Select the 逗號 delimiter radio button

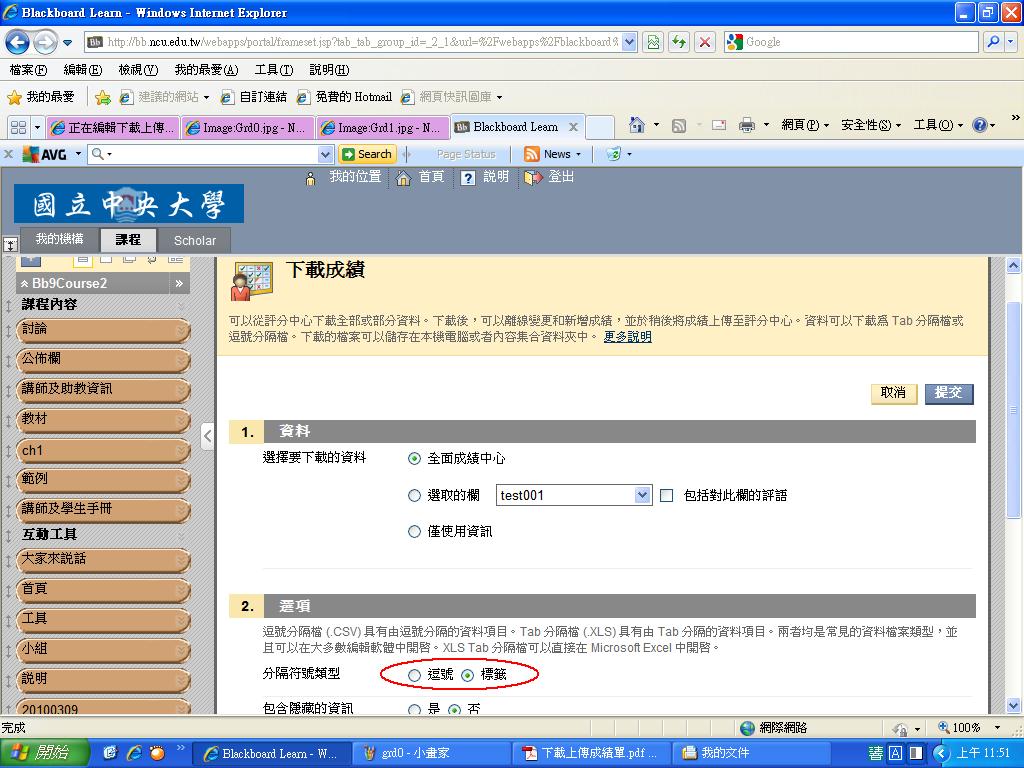(414, 675)
